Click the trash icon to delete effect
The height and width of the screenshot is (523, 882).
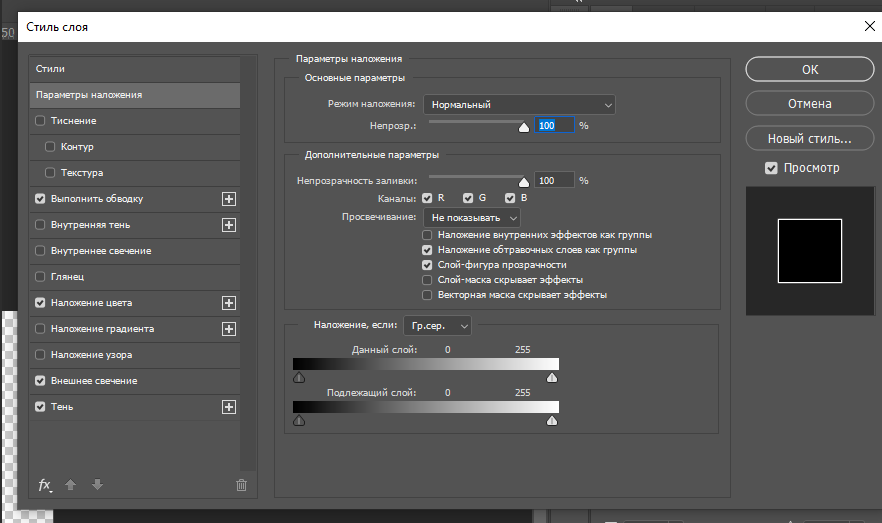click(241, 485)
